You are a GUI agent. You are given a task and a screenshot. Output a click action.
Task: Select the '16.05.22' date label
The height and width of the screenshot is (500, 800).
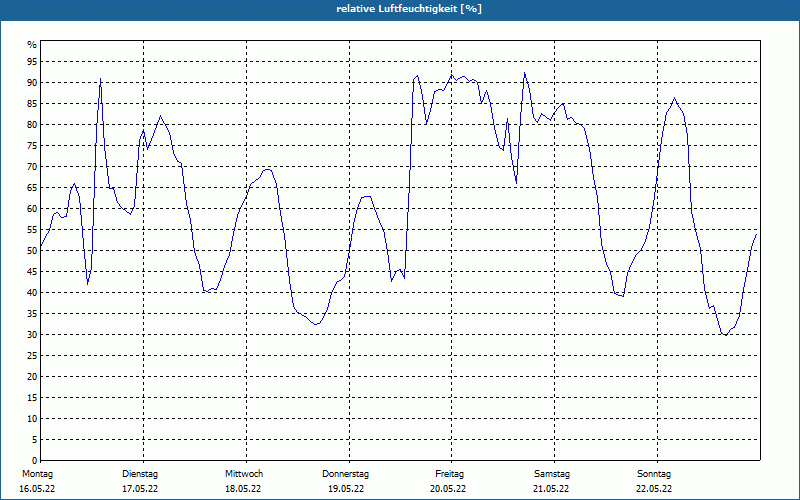37,489
